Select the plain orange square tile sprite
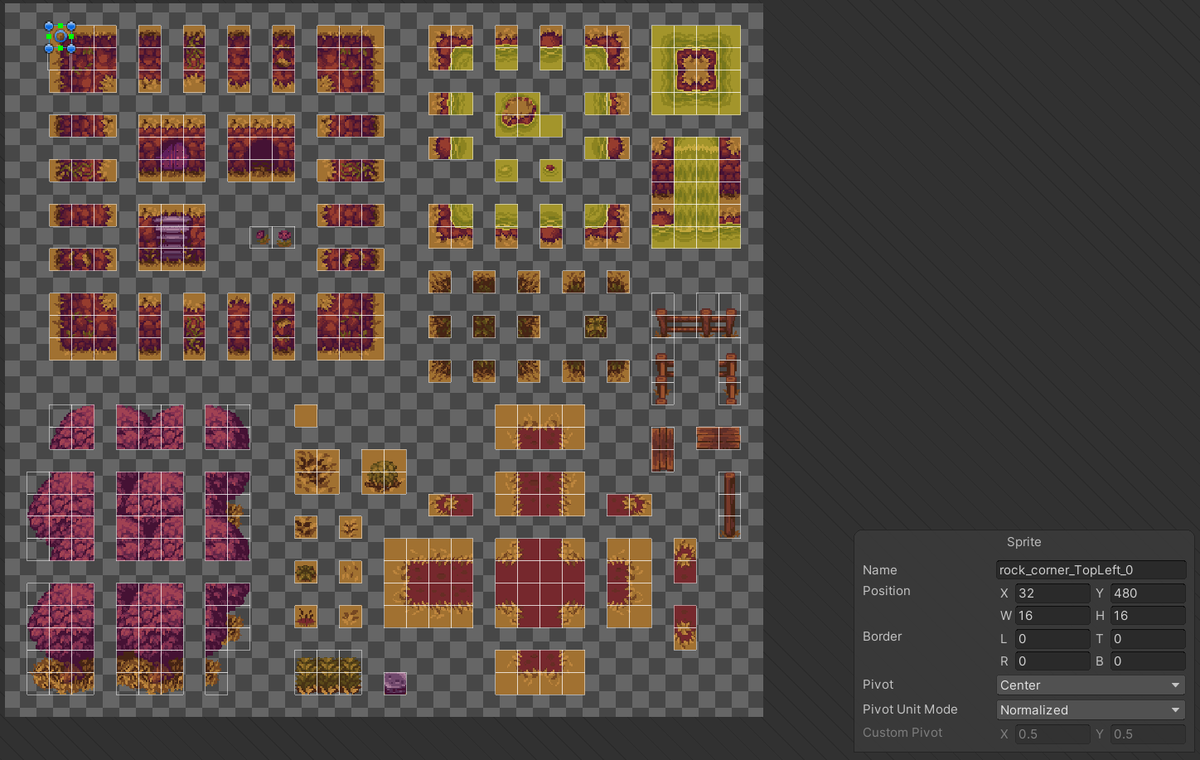The image size is (1200, 760). [306, 416]
